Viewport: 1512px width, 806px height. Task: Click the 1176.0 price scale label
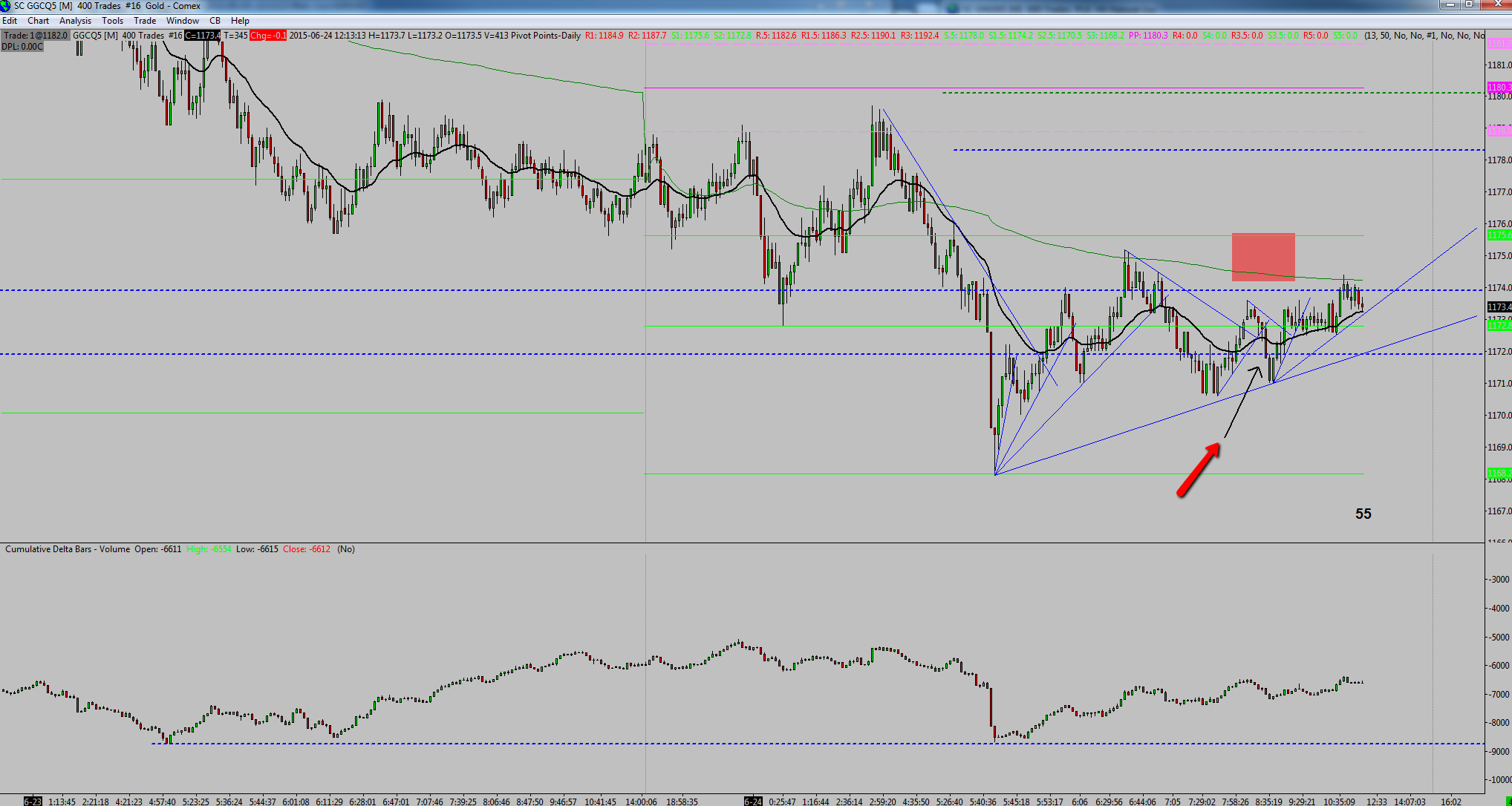1499,224
